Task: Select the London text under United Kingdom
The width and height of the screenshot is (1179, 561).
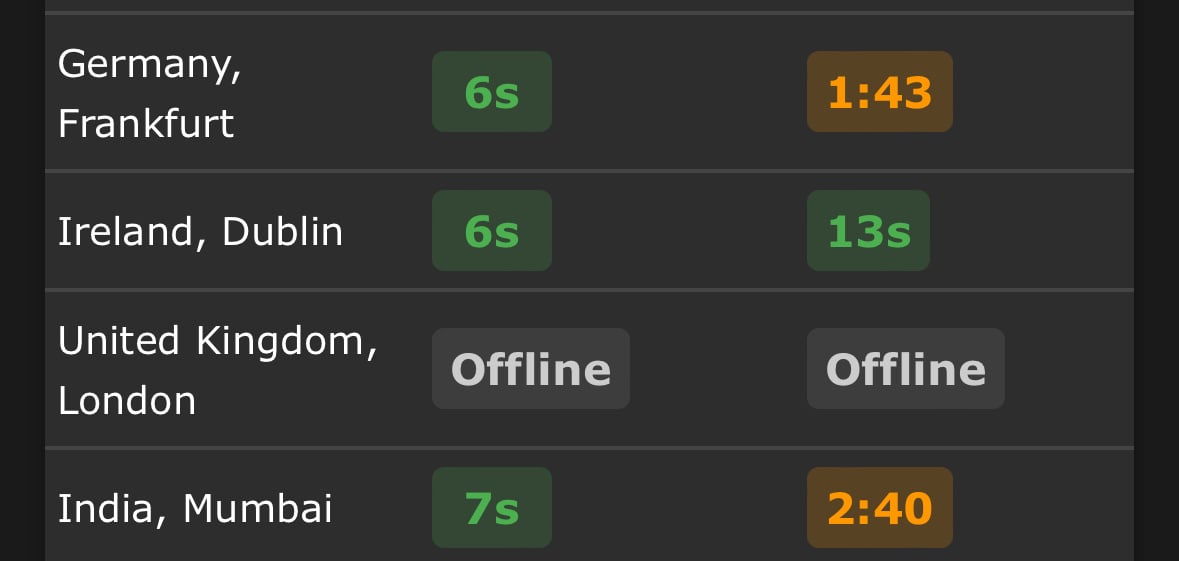Action: coord(127,400)
